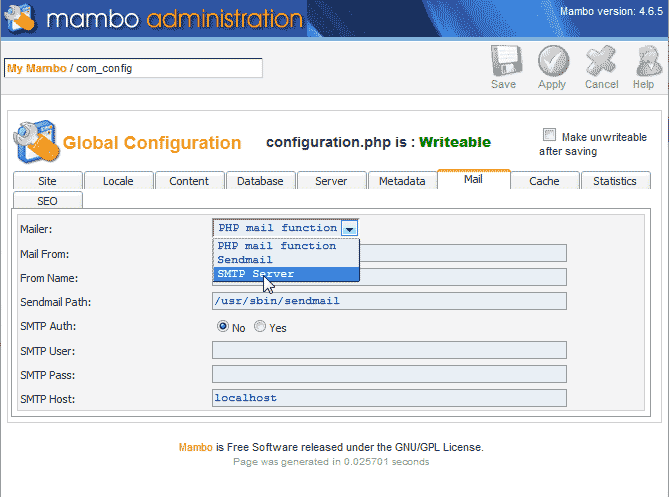Click the Sendmail Path input field
This screenshot has width=669, height=497.
tap(389, 301)
